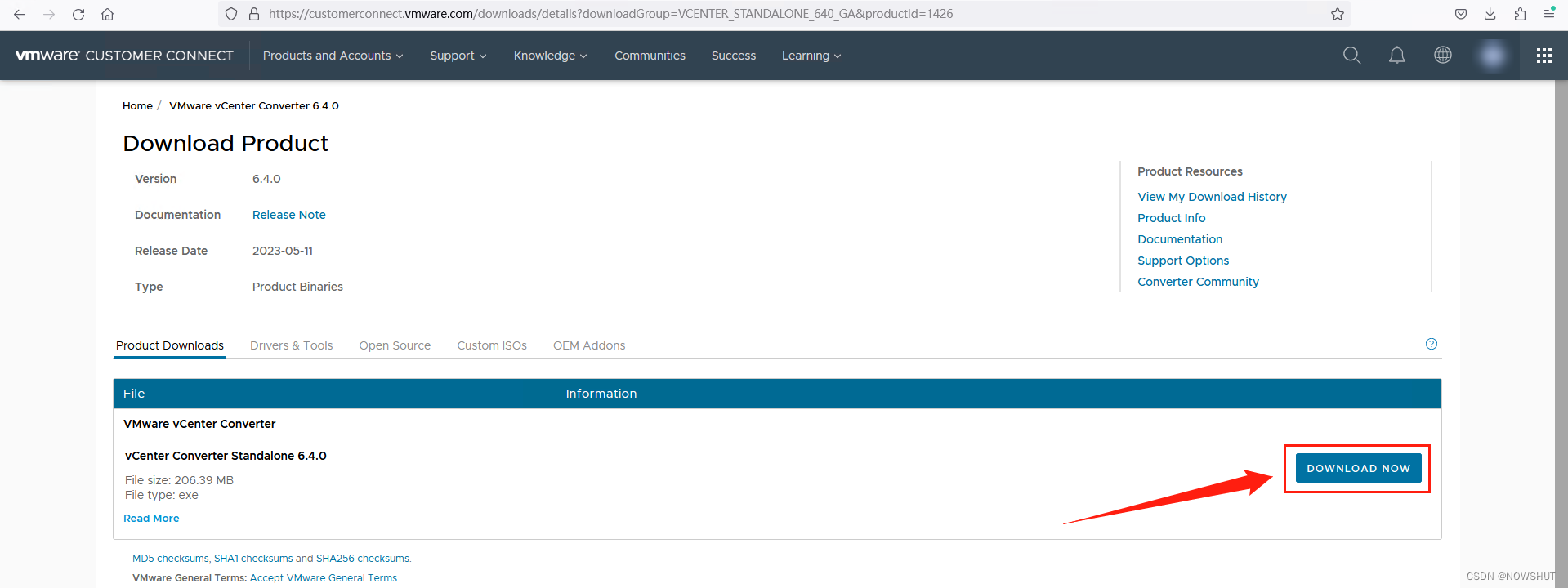Viewport: 1568px width, 588px height.
Task: Open the Release Note link
Action: (289, 215)
